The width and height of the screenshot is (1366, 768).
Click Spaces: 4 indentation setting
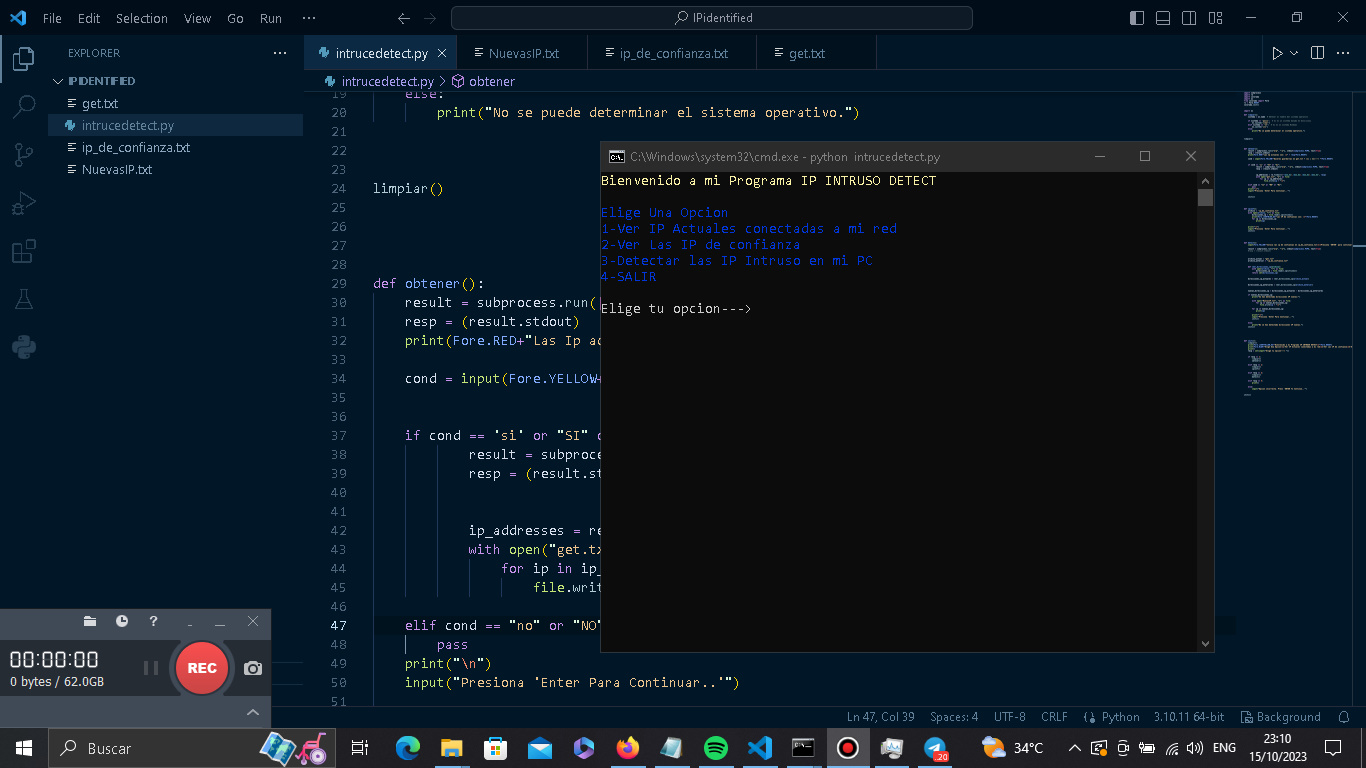click(954, 717)
